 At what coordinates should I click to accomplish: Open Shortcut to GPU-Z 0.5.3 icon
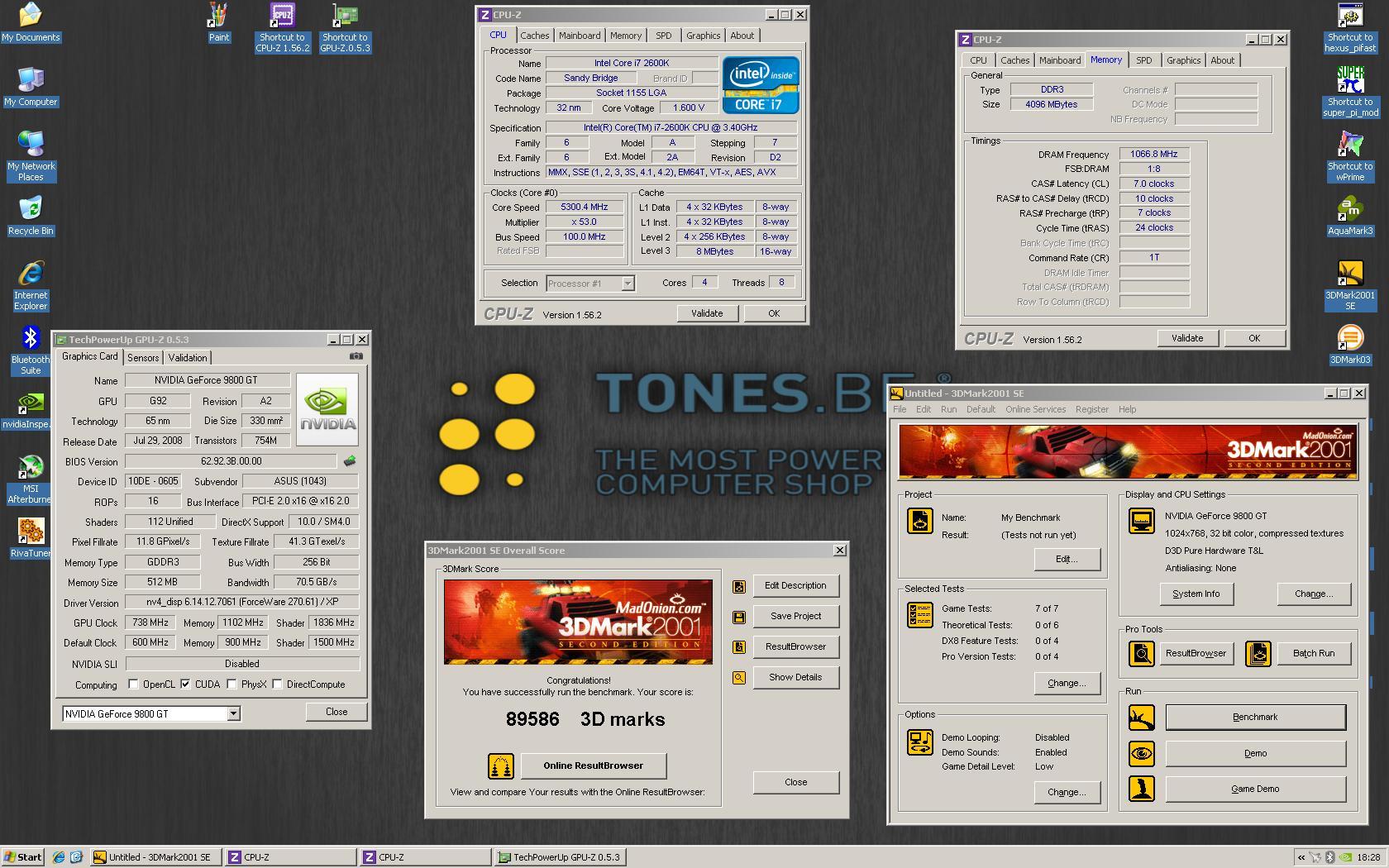click(x=345, y=27)
